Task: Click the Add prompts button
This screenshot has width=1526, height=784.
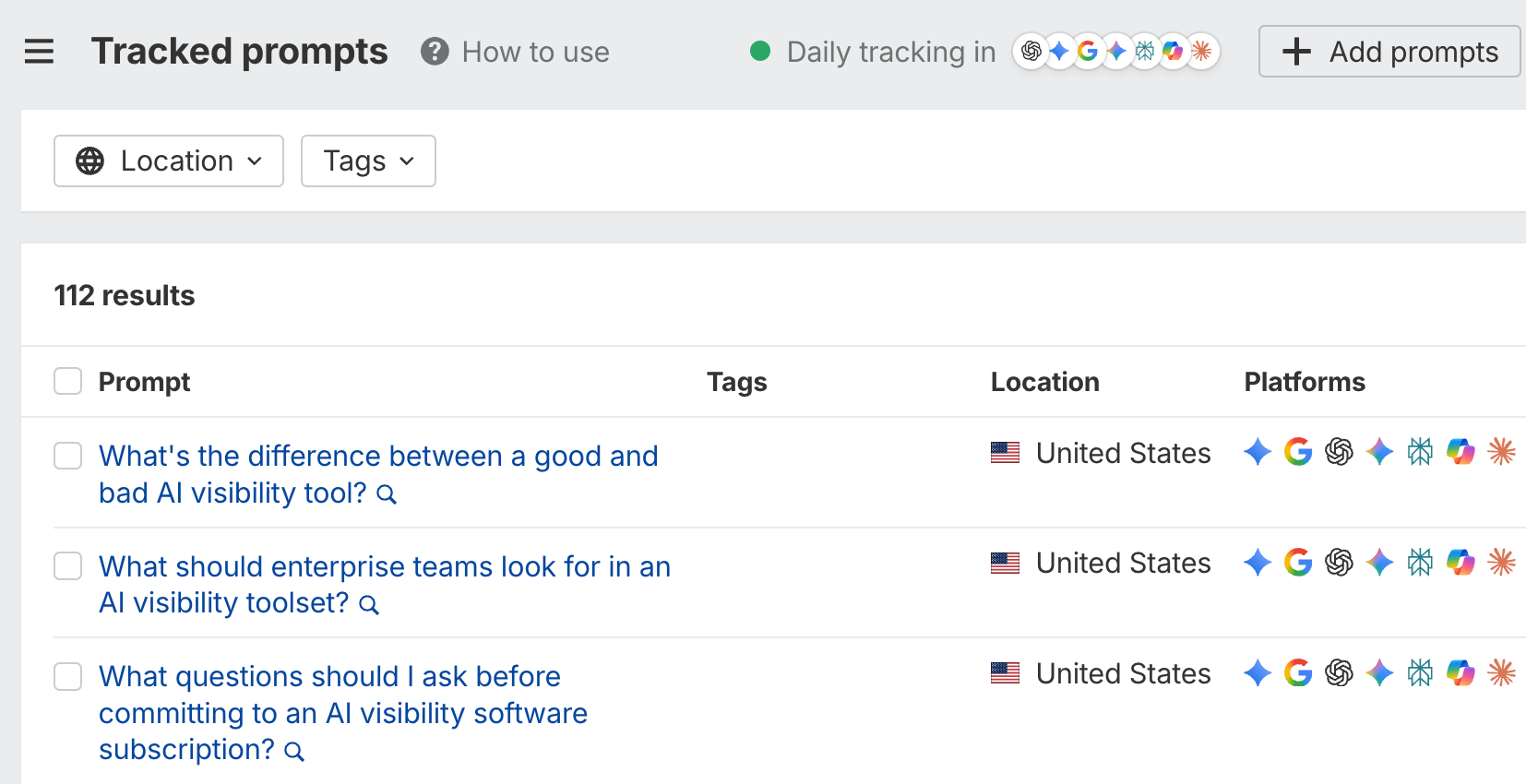Action: (1389, 52)
